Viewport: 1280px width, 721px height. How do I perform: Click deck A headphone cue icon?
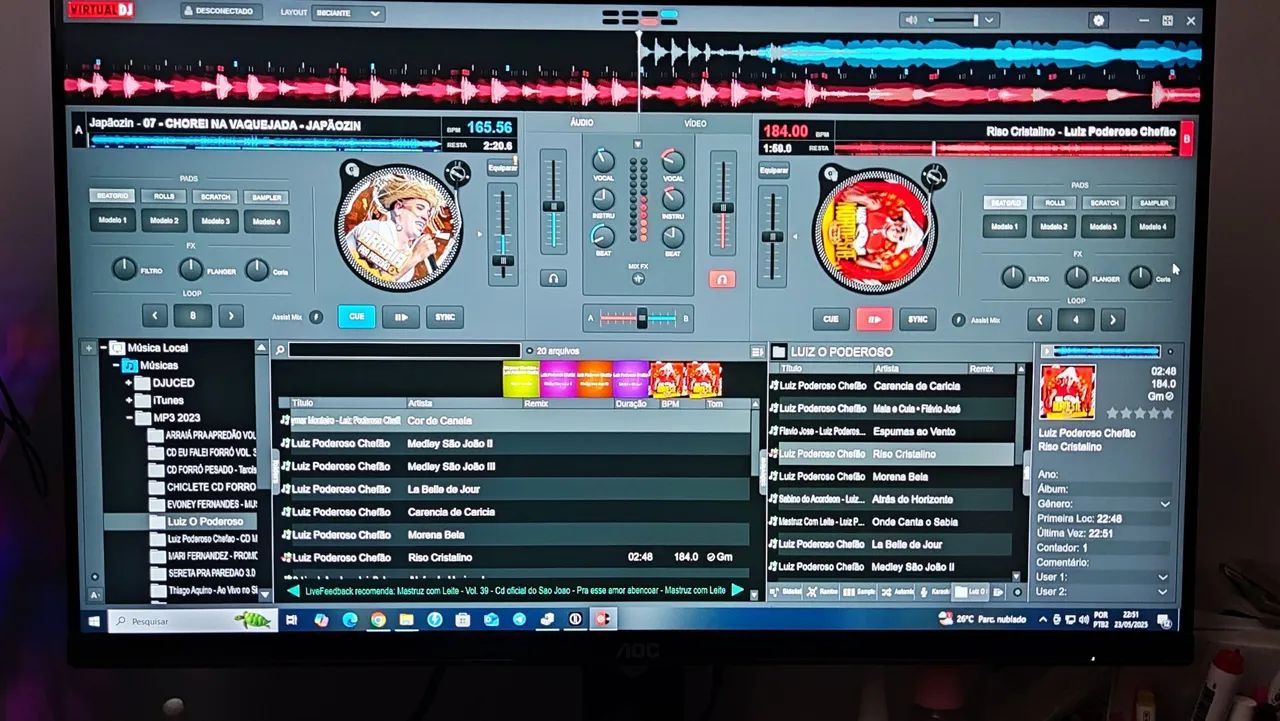[553, 279]
